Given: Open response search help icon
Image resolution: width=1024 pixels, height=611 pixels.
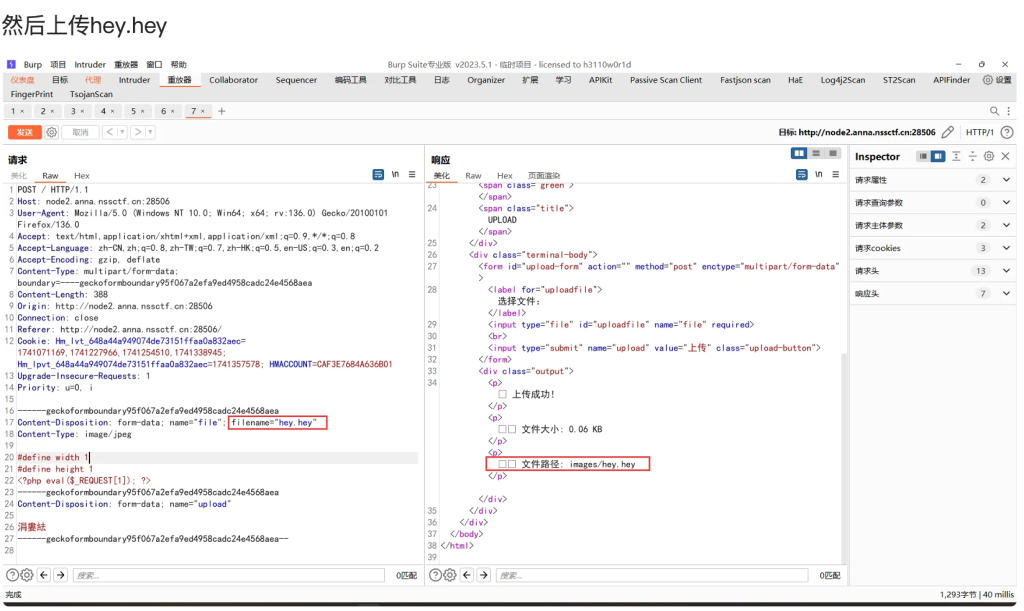Looking at the screenshot, I should point(436,575).
